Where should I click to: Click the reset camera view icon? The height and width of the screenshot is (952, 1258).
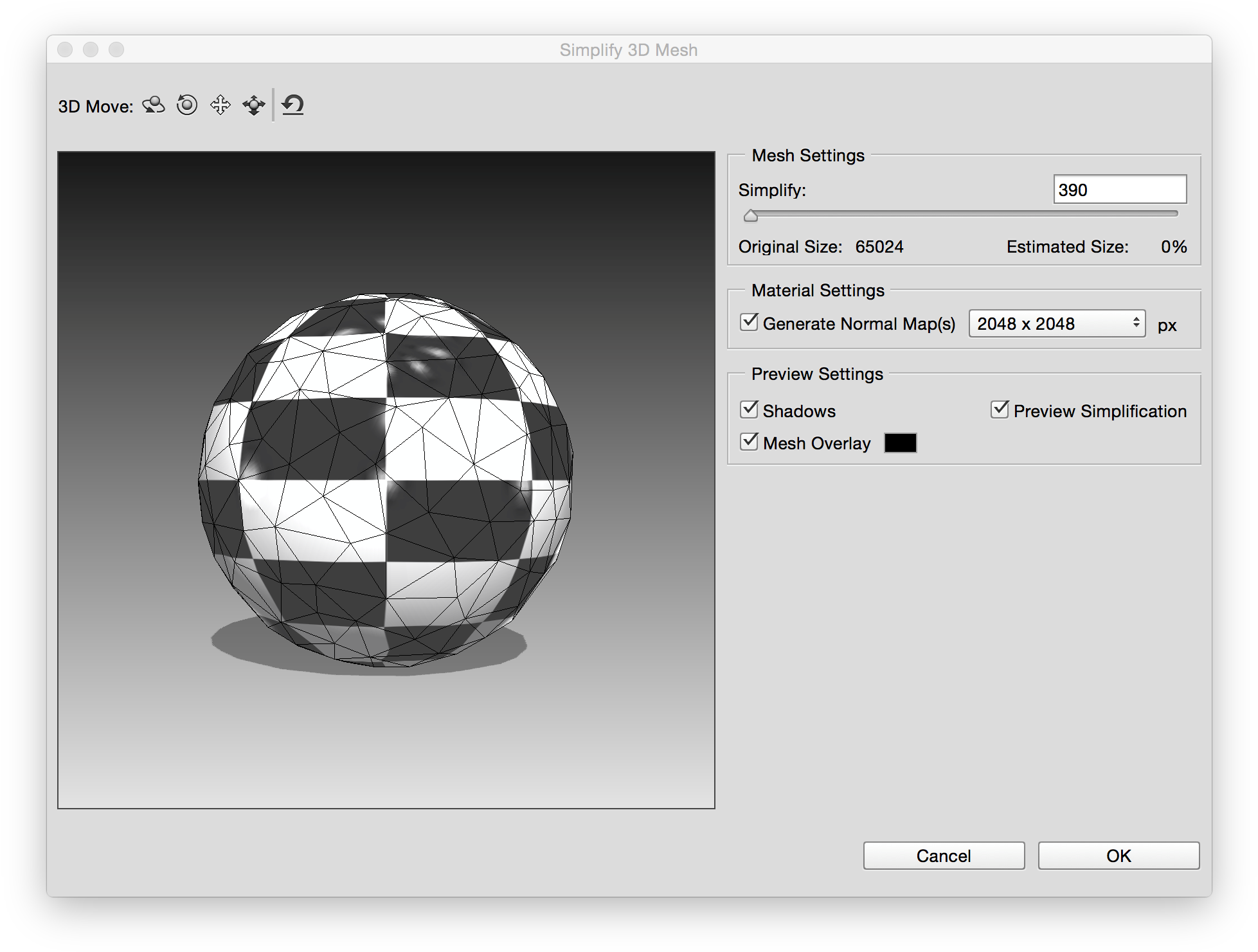coord(293,105)
